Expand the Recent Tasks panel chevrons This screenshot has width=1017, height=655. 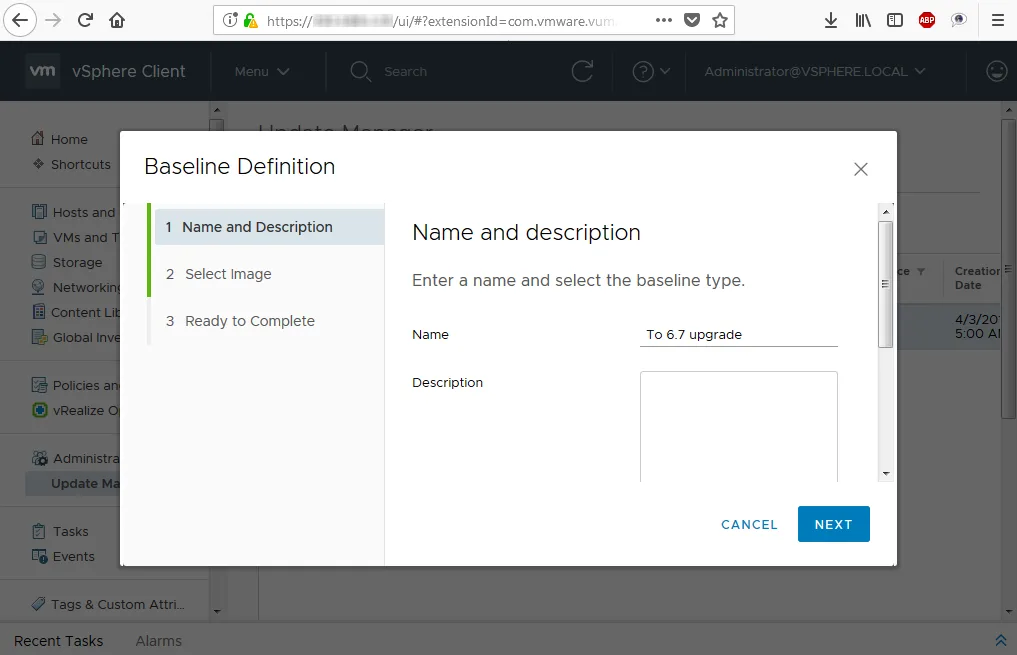click(x=1001, y=640)
